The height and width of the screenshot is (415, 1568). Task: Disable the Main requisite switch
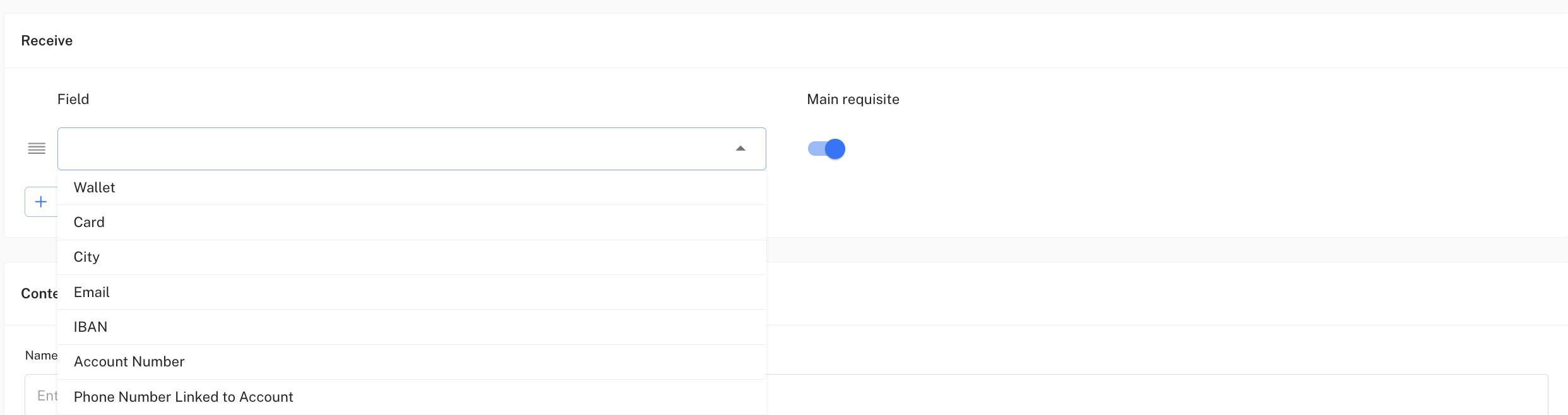[x=826, y=149]
